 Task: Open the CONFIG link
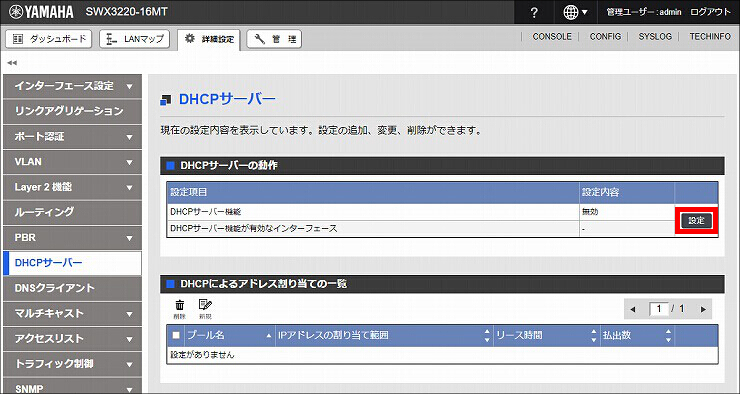(605, 36)
